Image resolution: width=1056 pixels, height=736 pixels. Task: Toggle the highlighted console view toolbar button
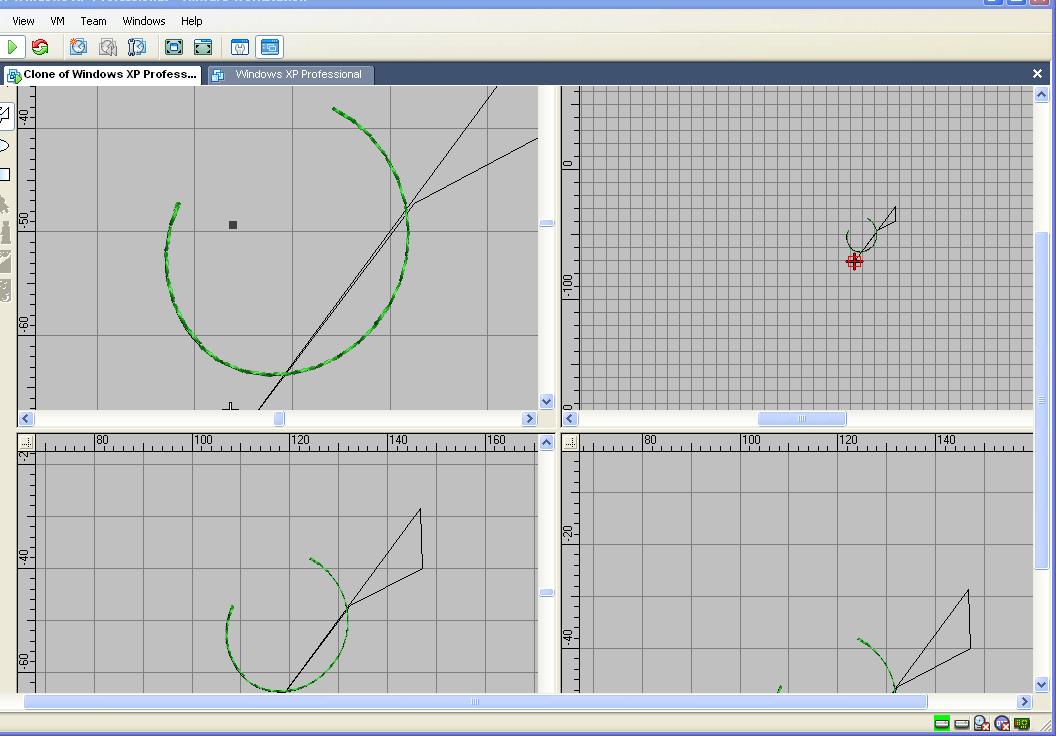point(269,47)
